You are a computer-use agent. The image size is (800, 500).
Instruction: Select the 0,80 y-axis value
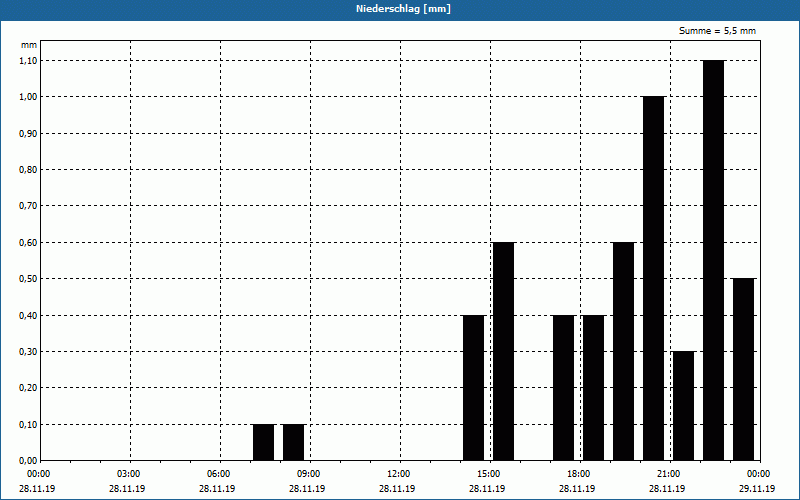(x=28, y=170)
